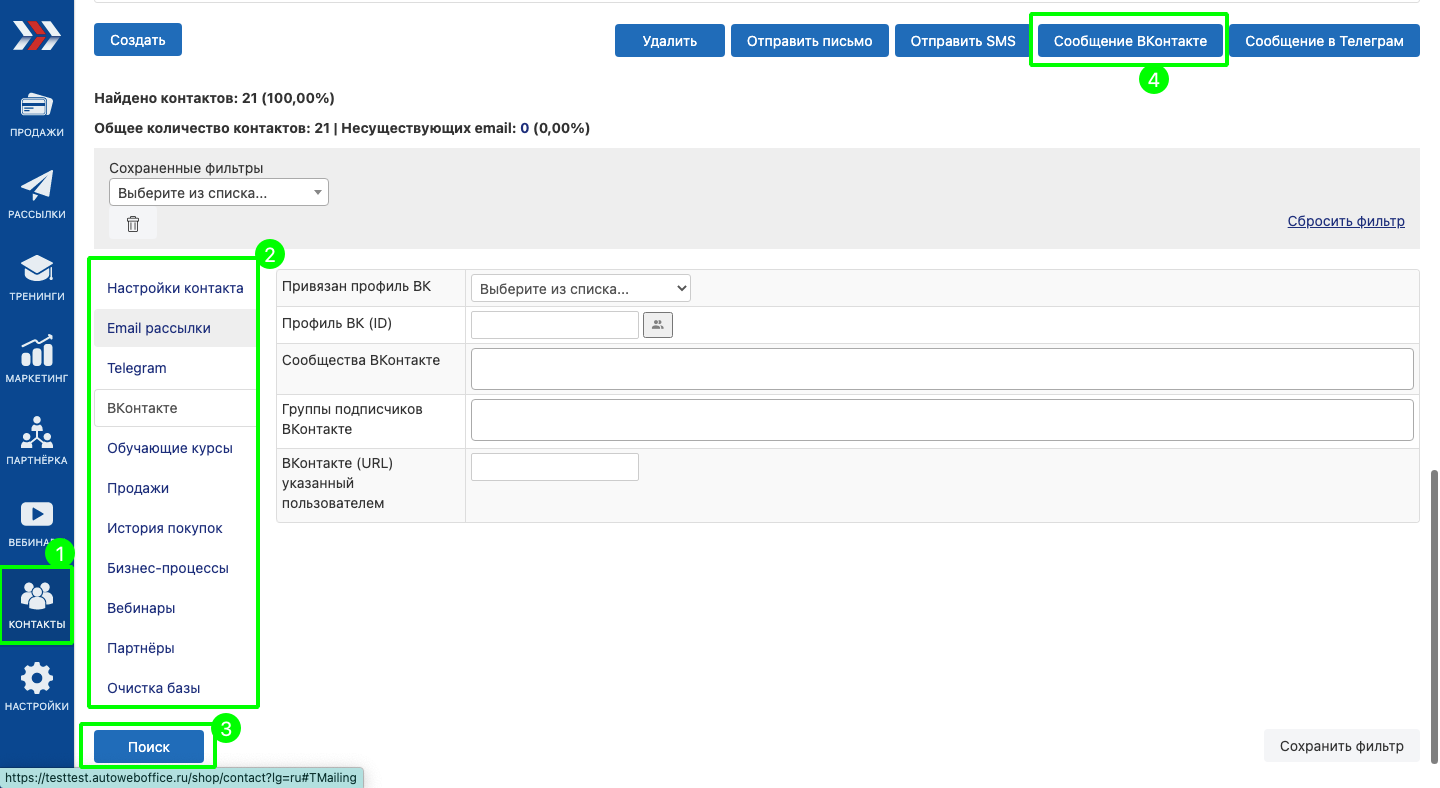Expand the Сохраненные фильтры dropdown
This screenshot has height=788, width=1440.
[x=218, y=193]
